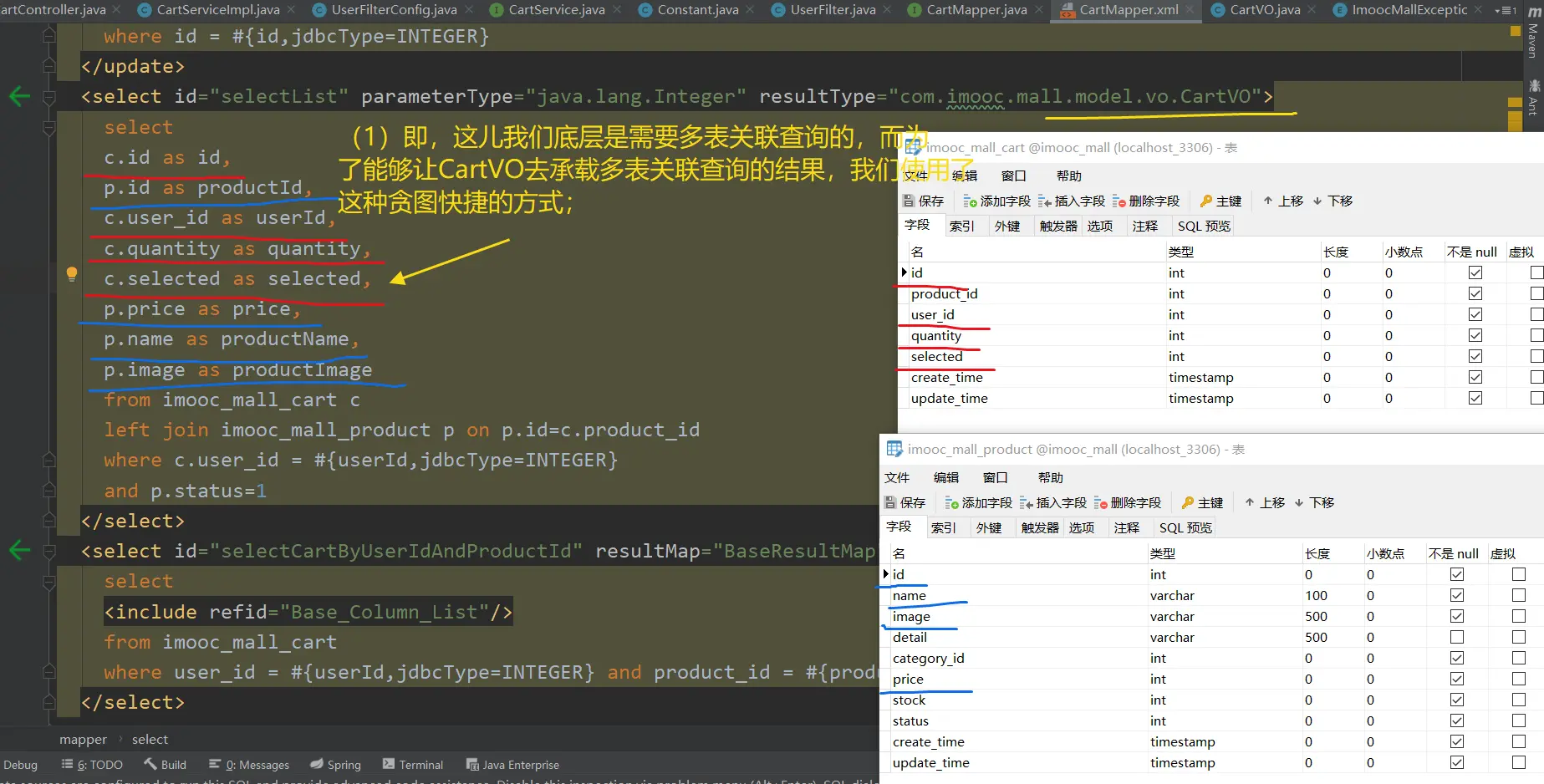Click the green navigation arrow beside selectList
The image size is (1544, 784).
point(19,96)
